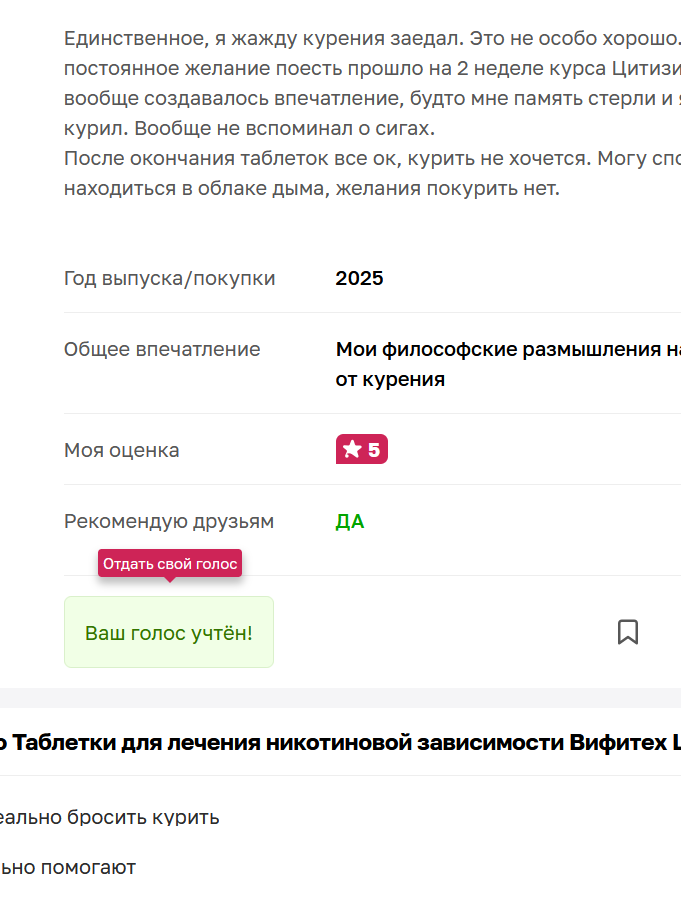Click the year value '2025'
The image size is (681, 913).
click(359, 278)
